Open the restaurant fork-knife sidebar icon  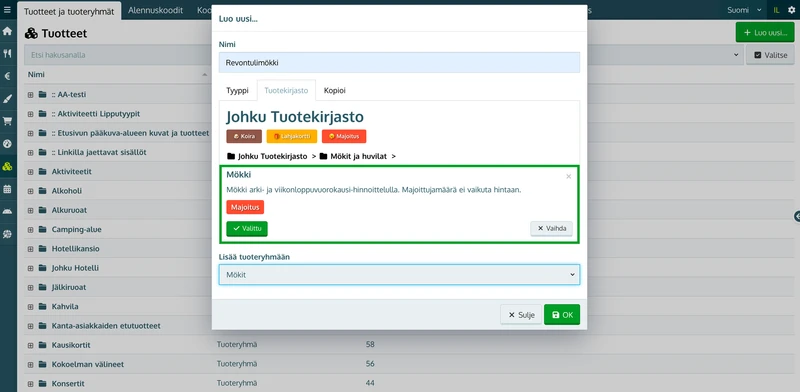click(7, 54)
